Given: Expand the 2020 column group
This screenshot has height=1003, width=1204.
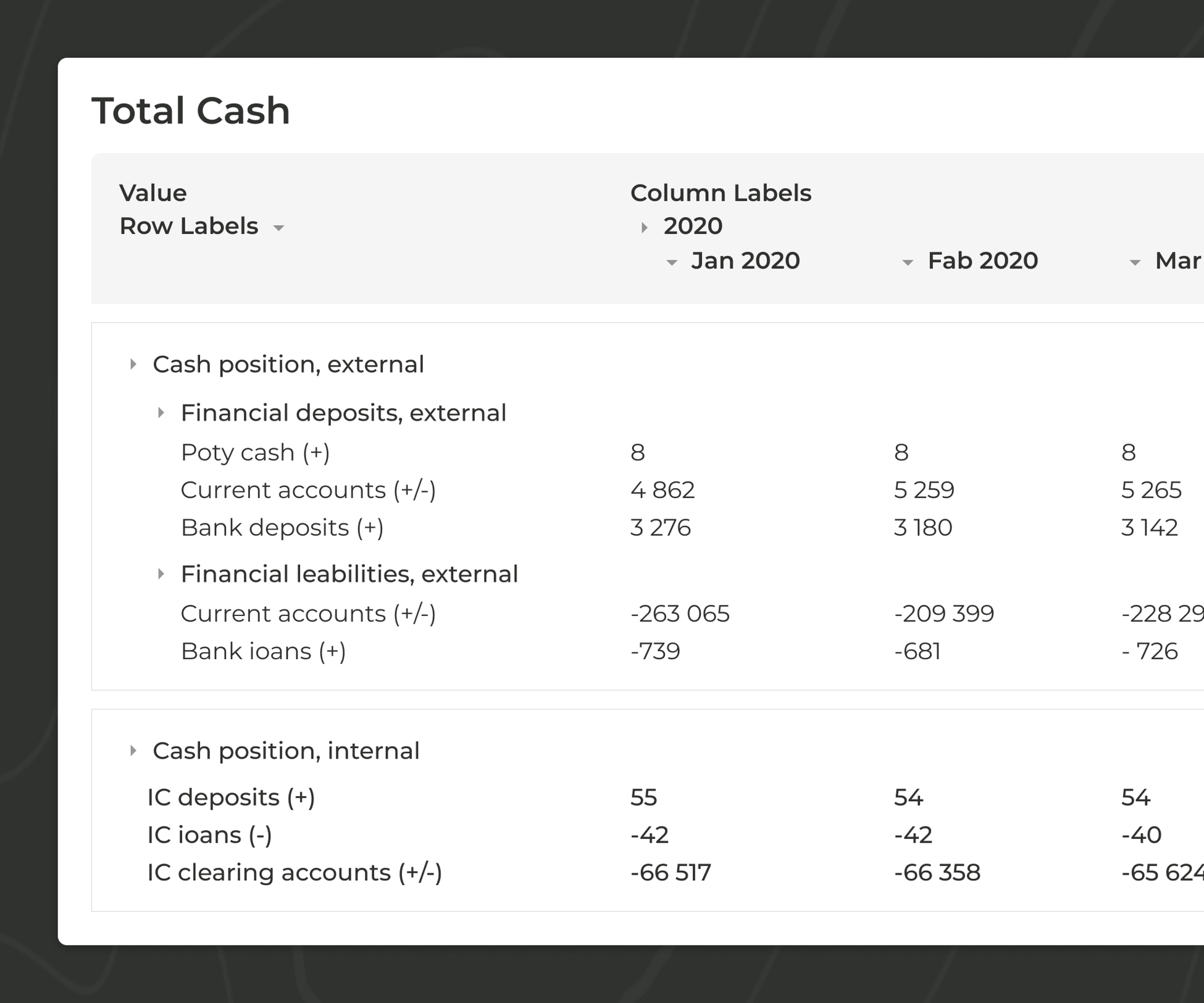Looking at the screenshot, I should pos(643,227).
